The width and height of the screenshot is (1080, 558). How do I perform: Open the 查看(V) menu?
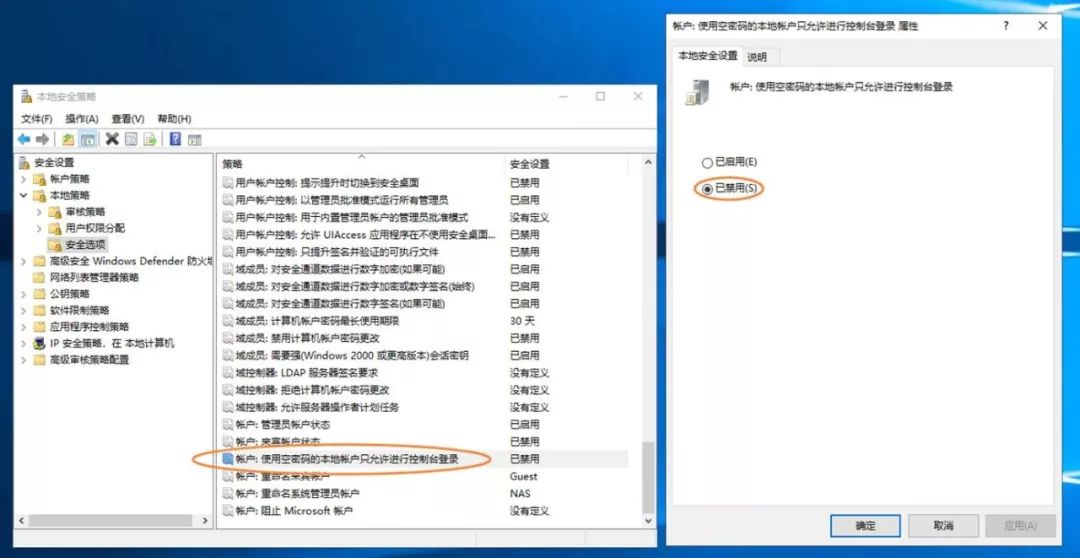[x=128, y=119]
